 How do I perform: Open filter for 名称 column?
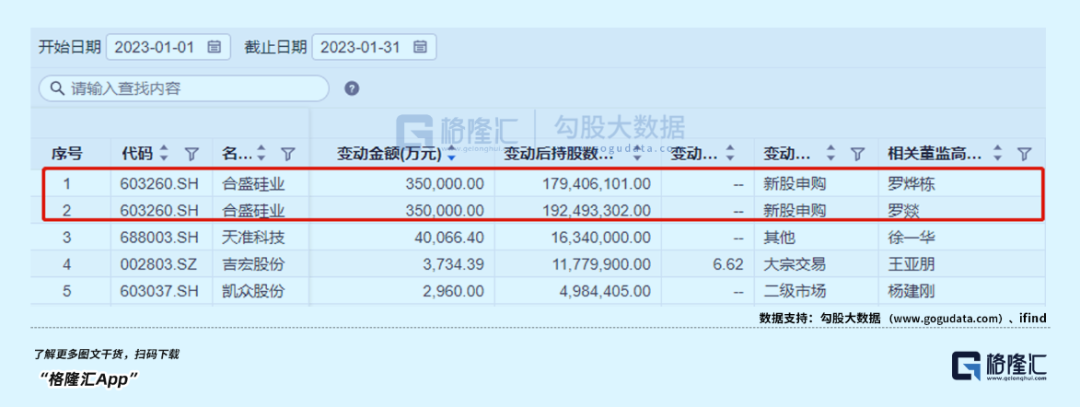click(288, 154)
